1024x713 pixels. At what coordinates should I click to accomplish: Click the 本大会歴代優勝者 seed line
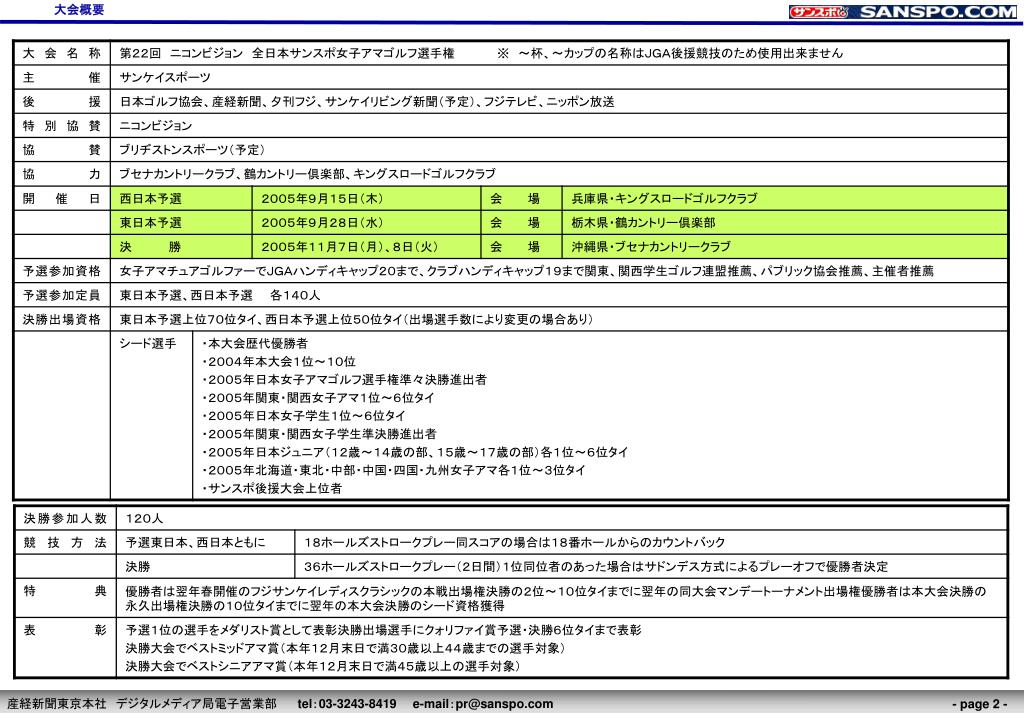(x=255, y=343)
